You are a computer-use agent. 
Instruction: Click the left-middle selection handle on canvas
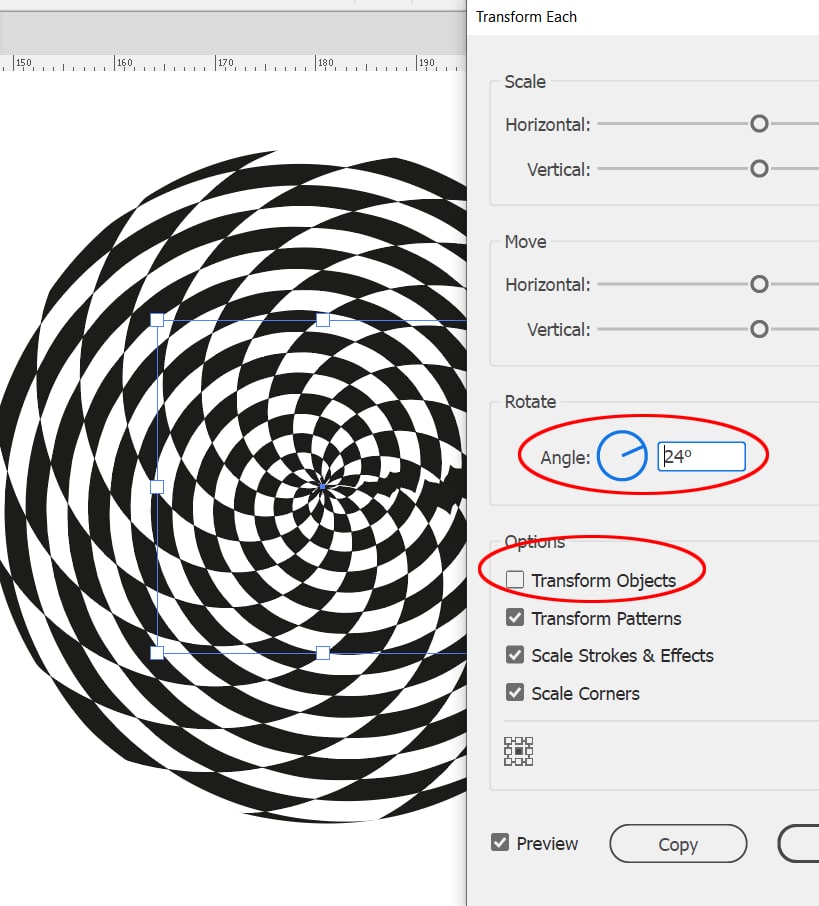(157, 487)
